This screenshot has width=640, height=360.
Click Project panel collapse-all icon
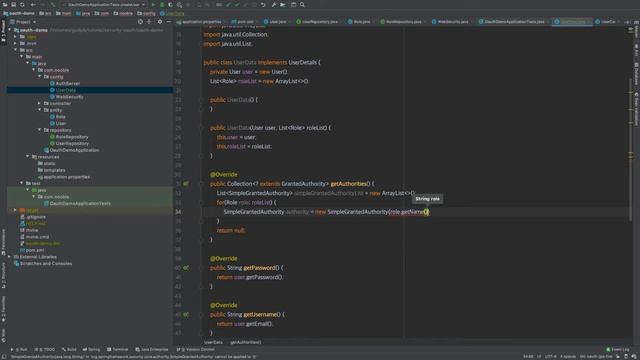pyautogui.click(x=149, y=22)
